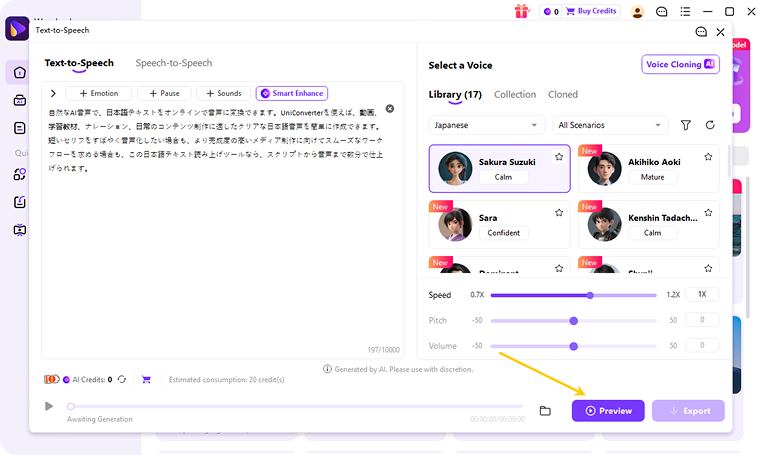Viewport: 764px width, 455px height.
Task: Click the UniConverter app logo
Action: (x=17, y=29)
